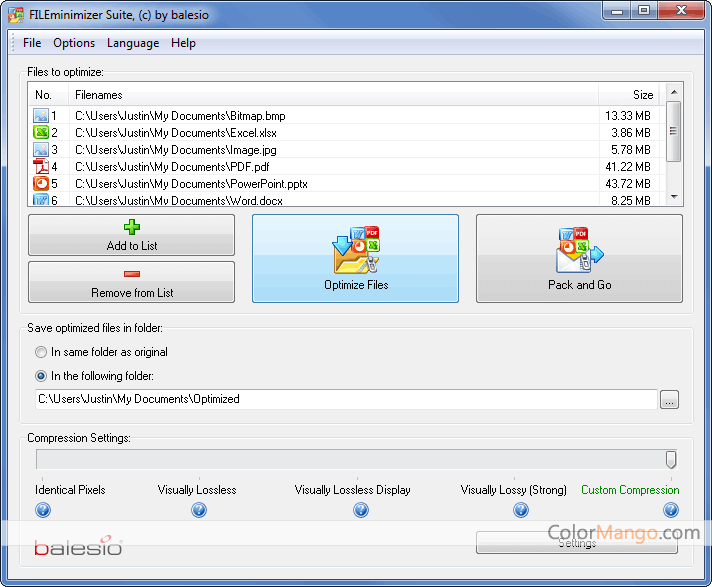The height and width of the screenshot is (587, 712).
Task: Select "In same folder as original" option
Action: click(41, 352)
